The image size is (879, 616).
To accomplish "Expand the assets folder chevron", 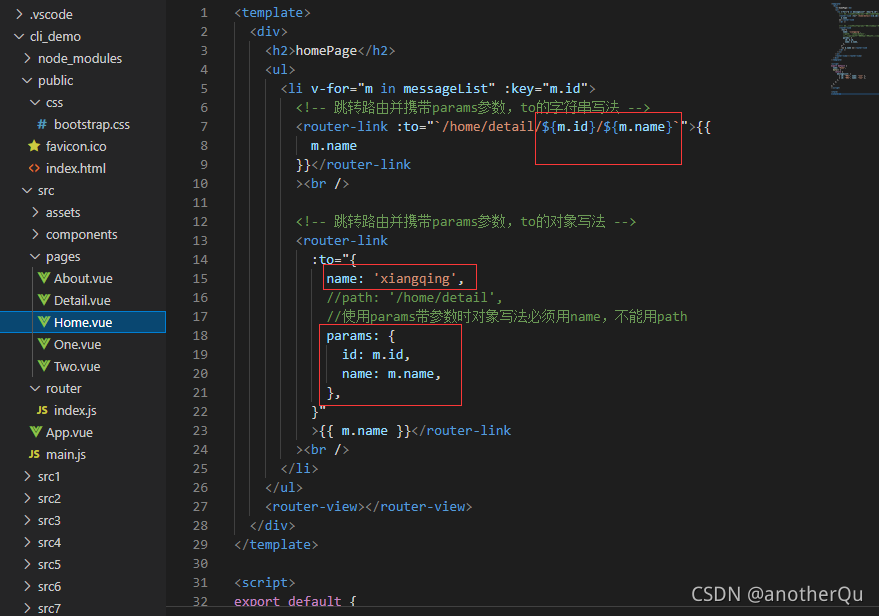I will 35,212.
